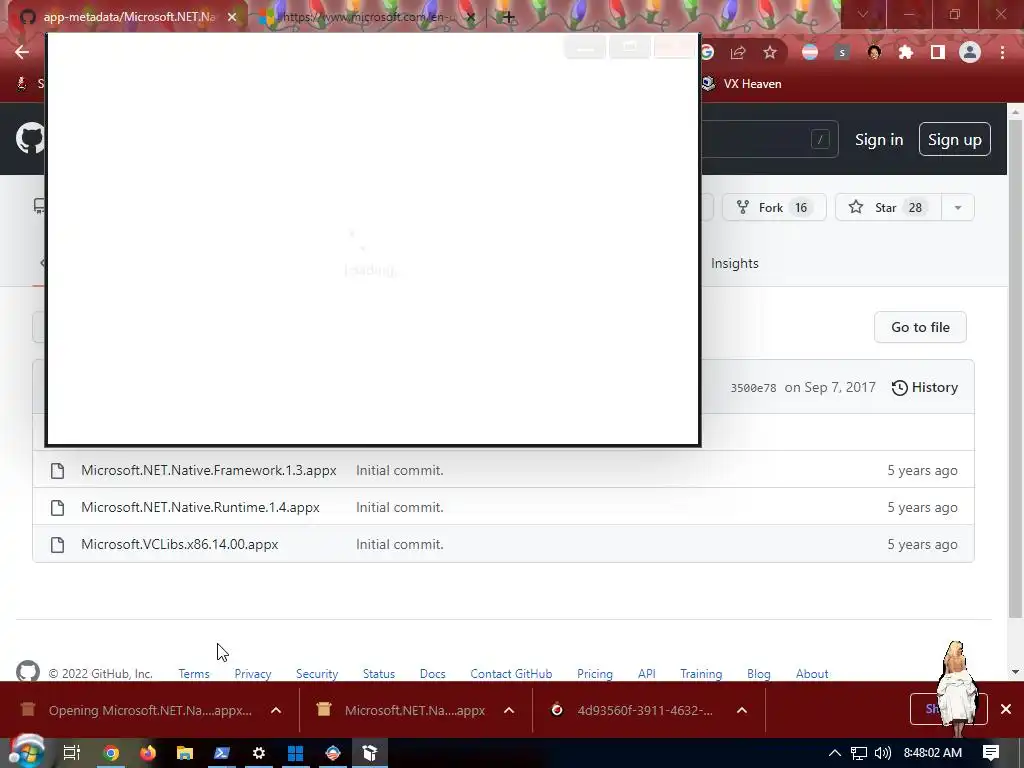This screenshot has height=768, width=1024.
Task: Expand options for the Microsoft.NET.Na...appx download
Action: [x=509, y=710]
